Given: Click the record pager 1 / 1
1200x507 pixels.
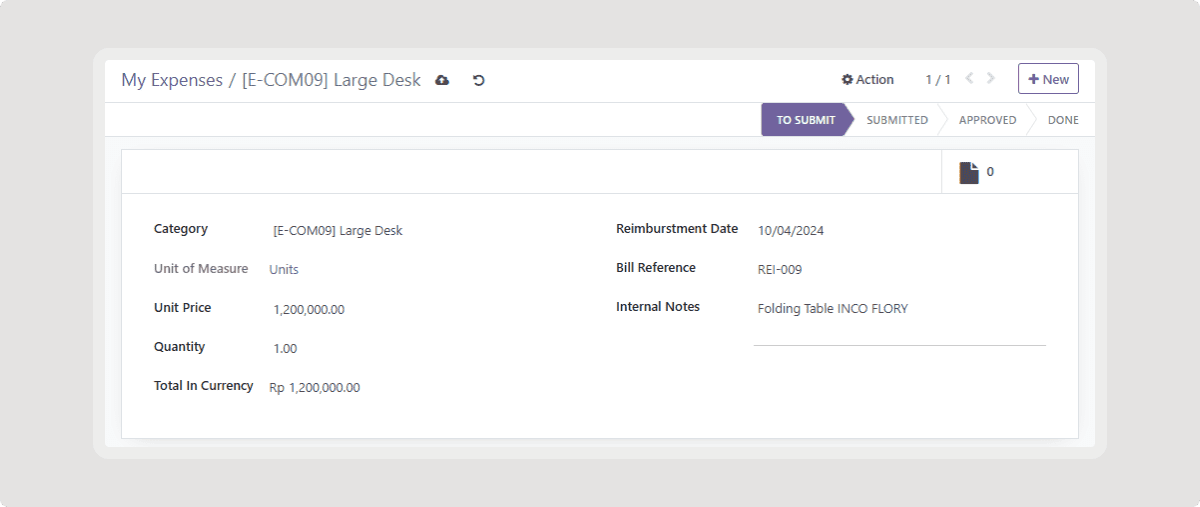Looking at the screenshot, I should point(937,80).
